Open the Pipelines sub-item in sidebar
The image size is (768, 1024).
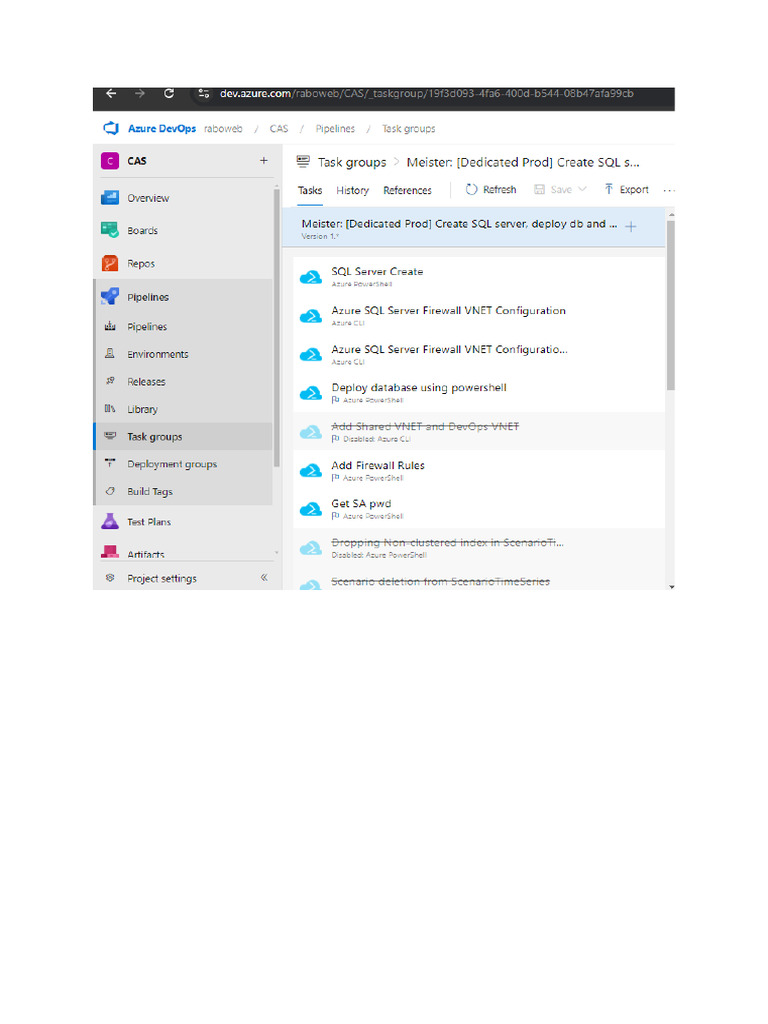click(x=184, y=327)
